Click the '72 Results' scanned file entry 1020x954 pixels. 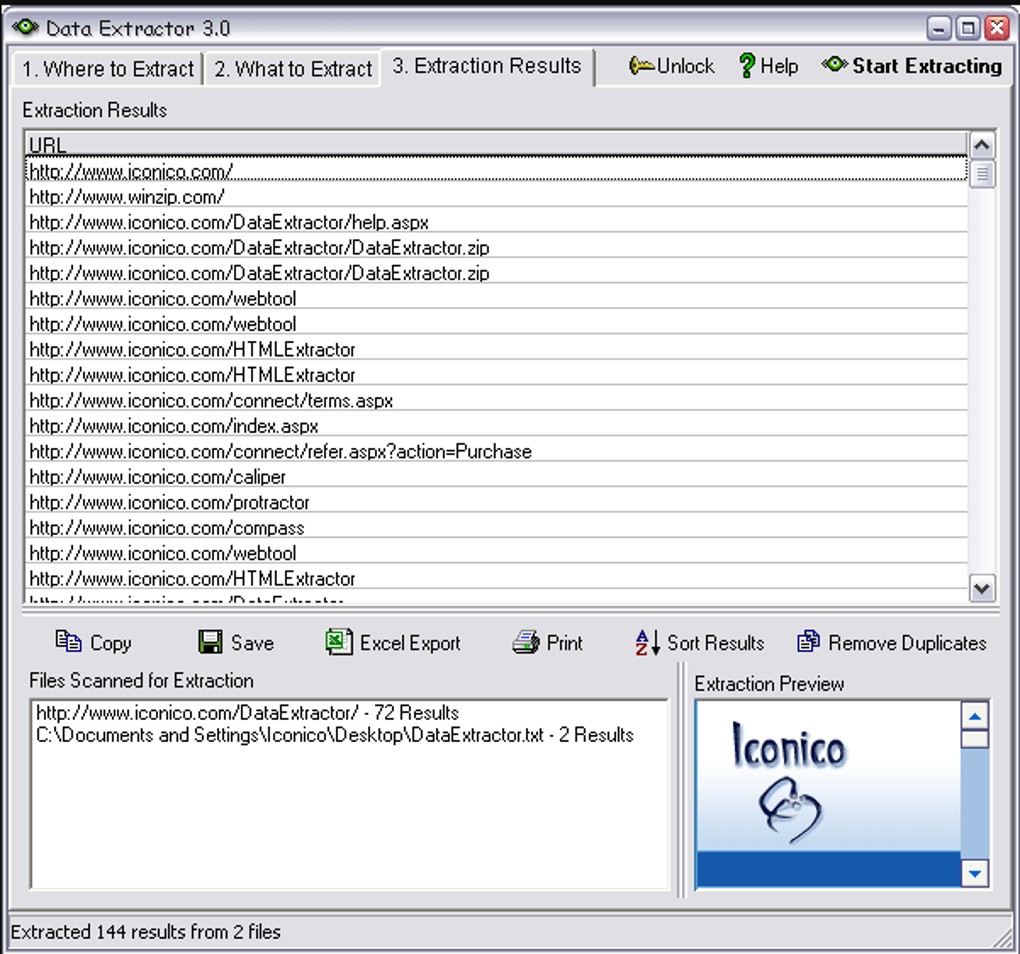tap(247, 713)
